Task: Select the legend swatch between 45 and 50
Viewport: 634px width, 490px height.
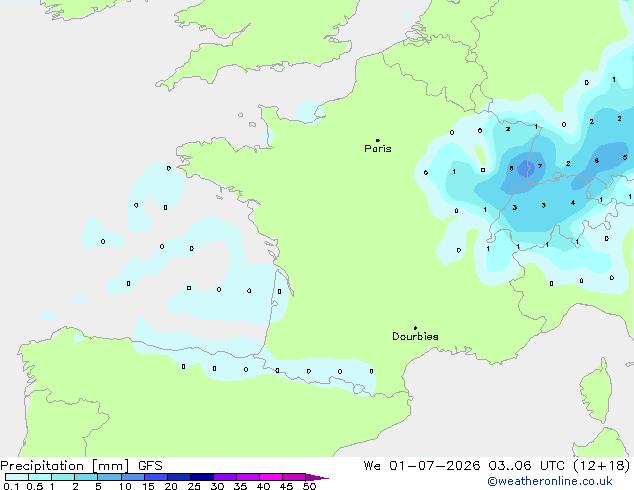Action: coord(294,477)
